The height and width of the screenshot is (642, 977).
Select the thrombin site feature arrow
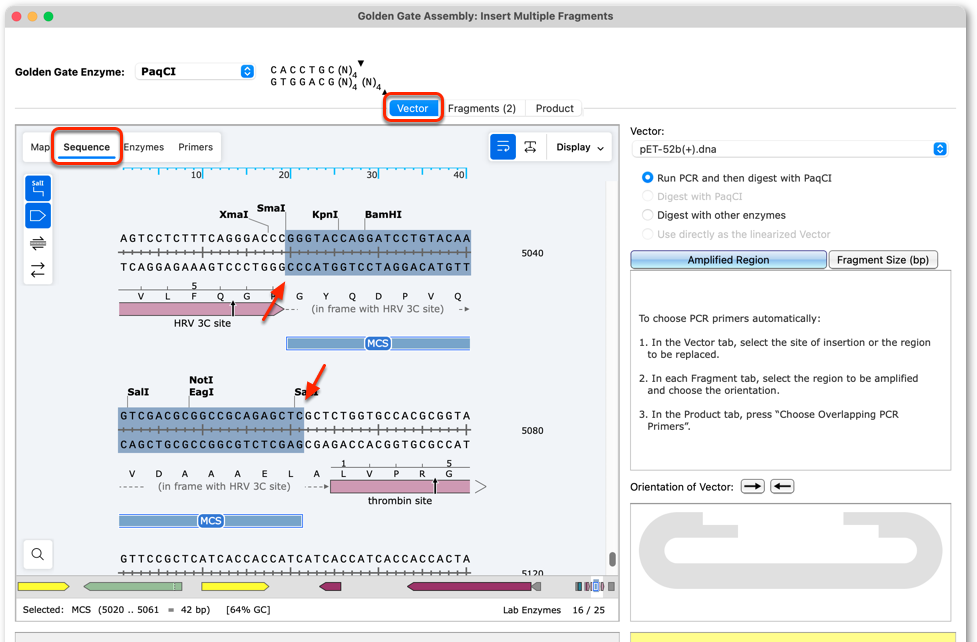[x=400, y=487]
